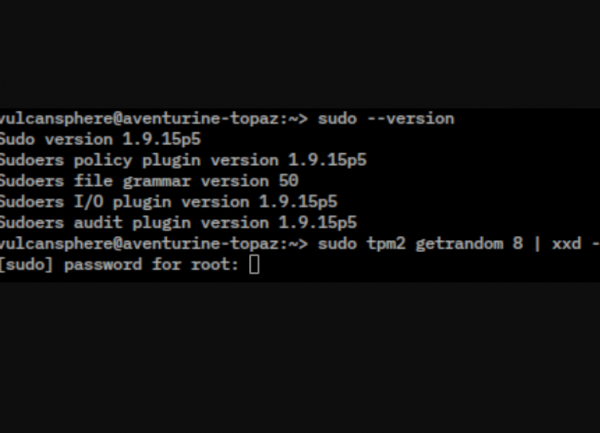Screen dimensions: 600x433
Task: Click the word "sudo" before "tpm2"
Action: [x=337, y=244]
